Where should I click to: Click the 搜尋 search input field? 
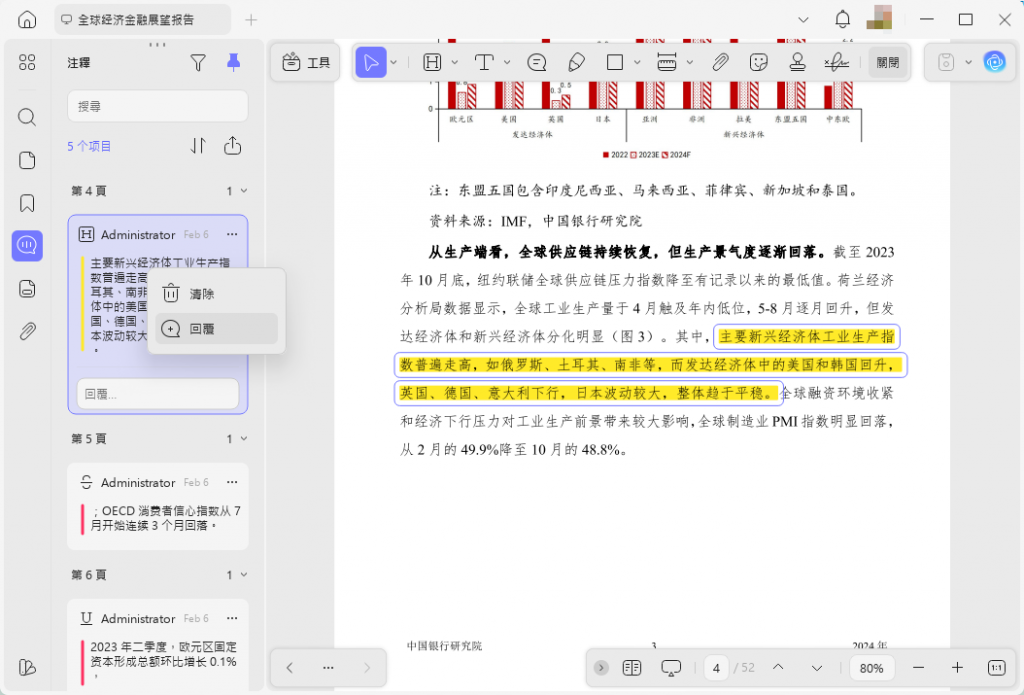pos(157,105)
